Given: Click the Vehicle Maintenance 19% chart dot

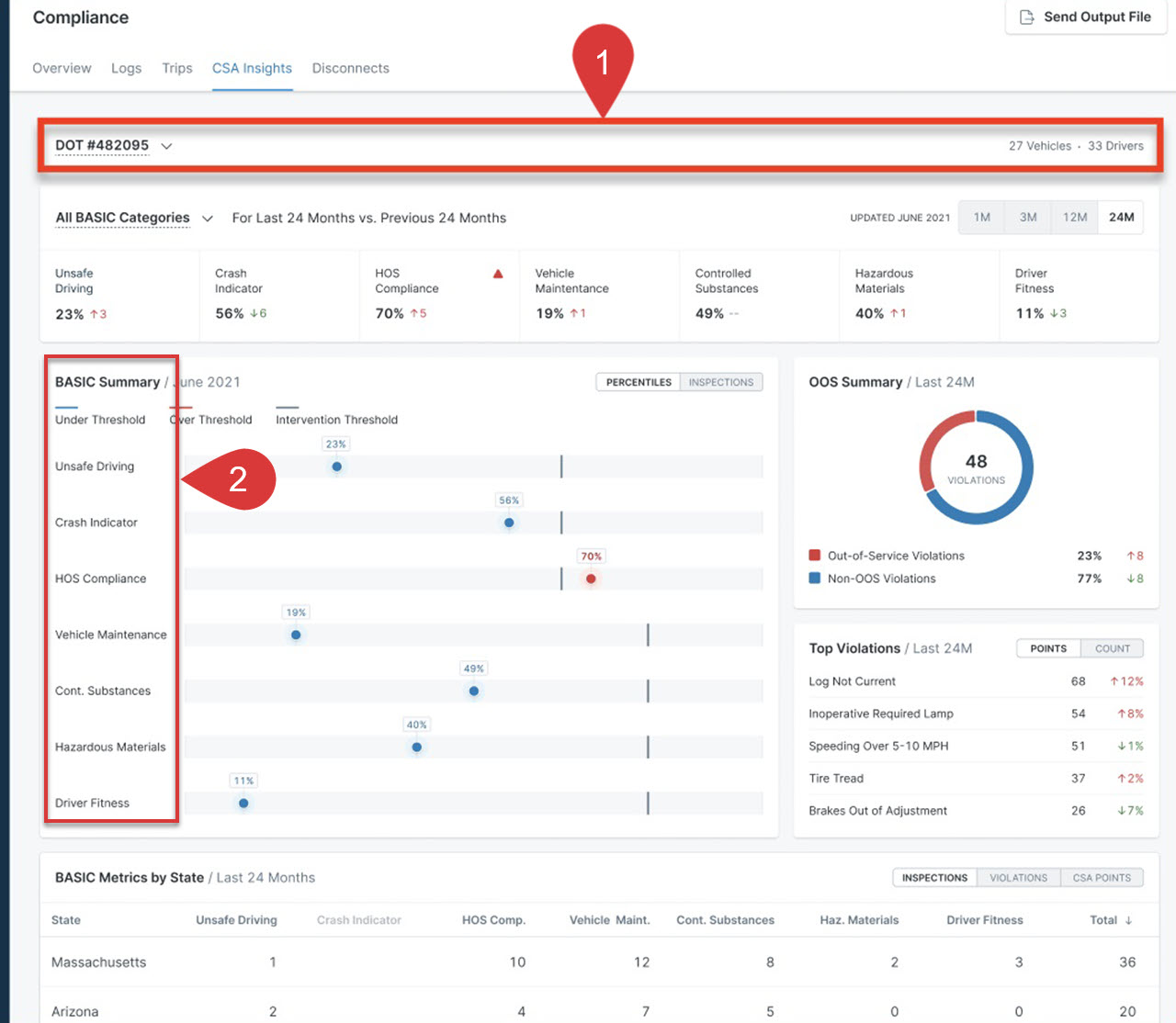Looking at the screenshot, I should [x=296, y=635].
